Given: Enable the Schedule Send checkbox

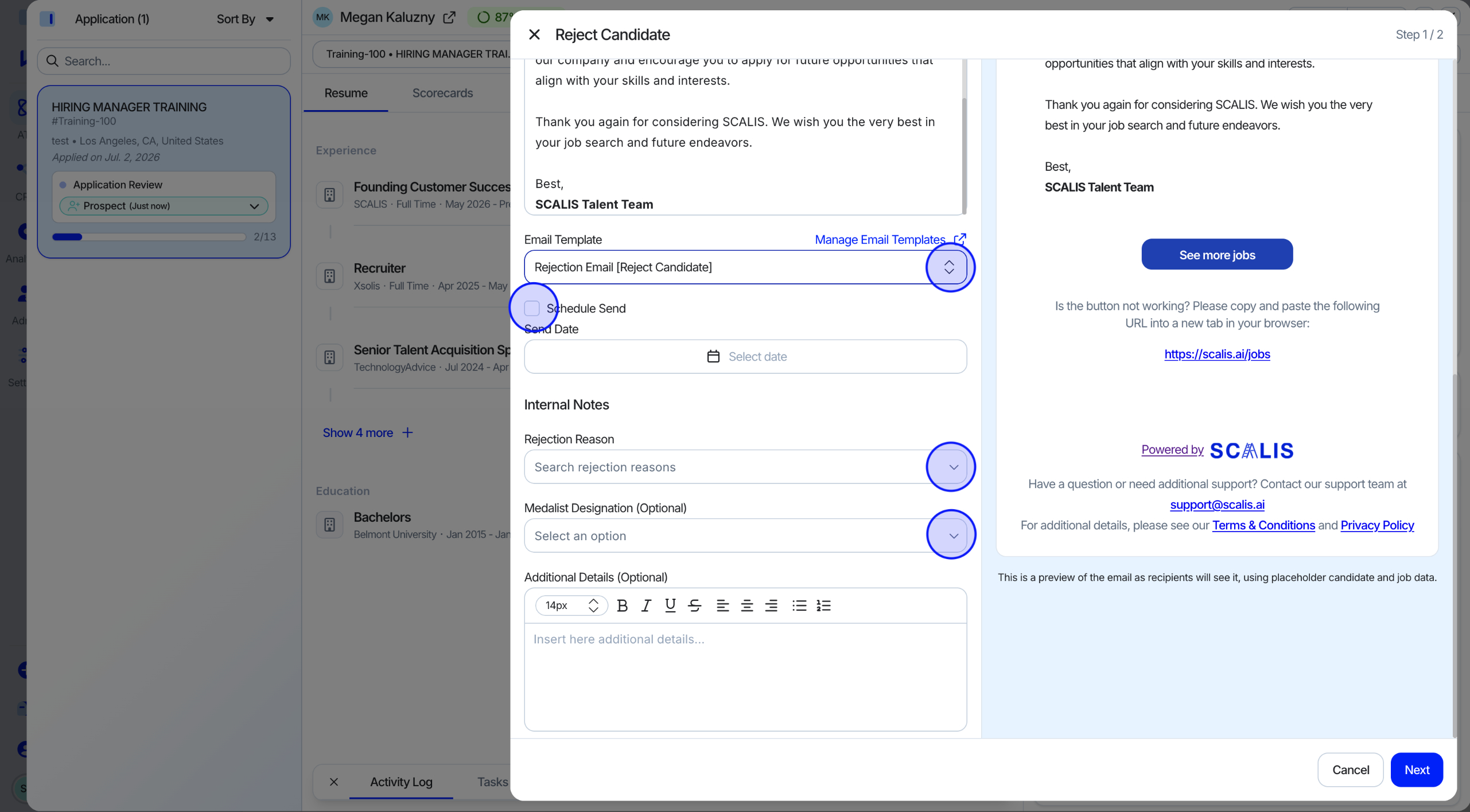Looking at the screenshot, I should pyautogui.click(x=532, y=308).
